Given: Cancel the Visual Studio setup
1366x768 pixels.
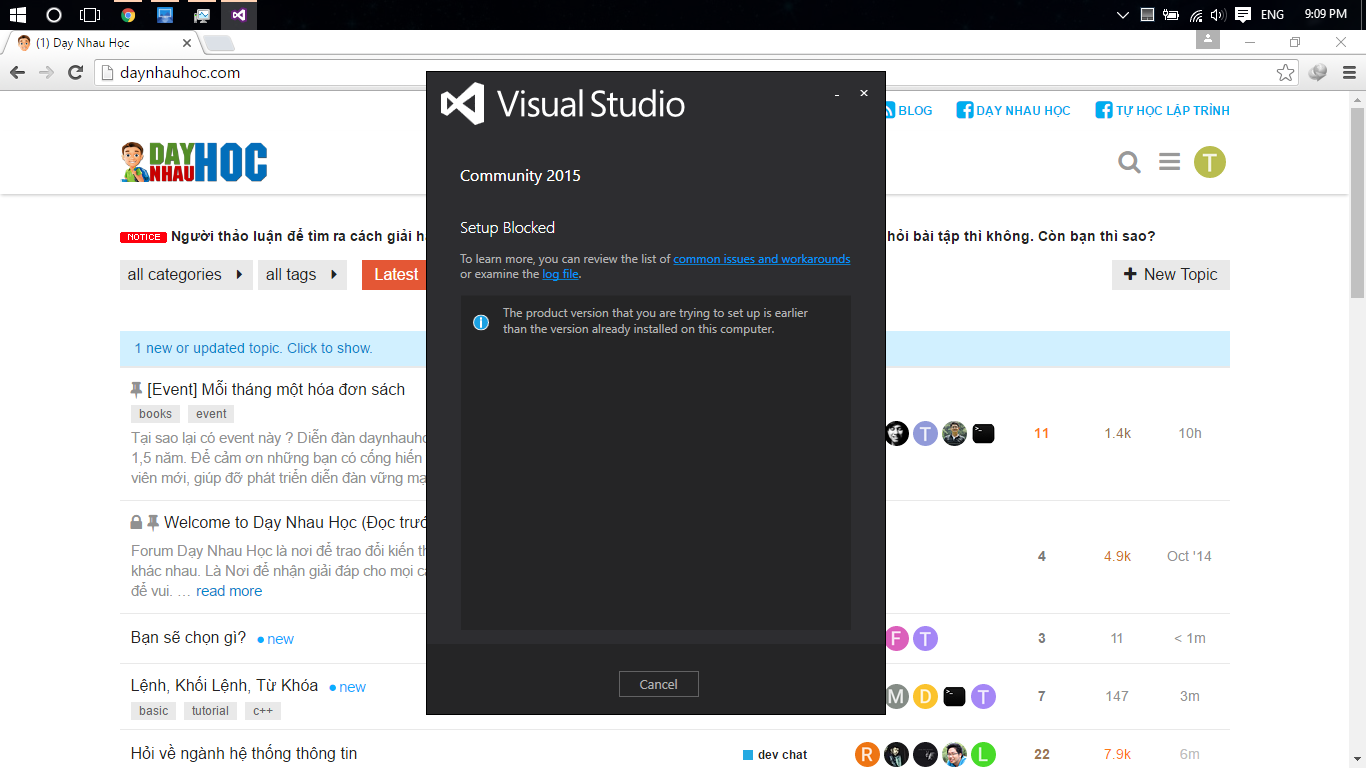Looking at the screenshot, I should tap(658, 684).
